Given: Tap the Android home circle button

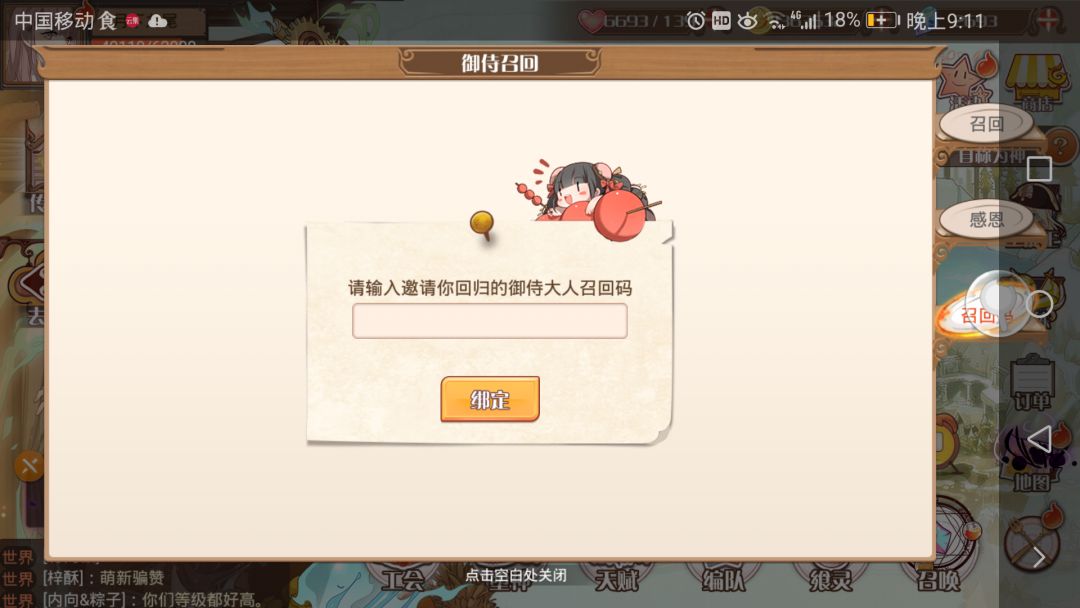Looking at the screenshot, I should [x=1039, y=304].
